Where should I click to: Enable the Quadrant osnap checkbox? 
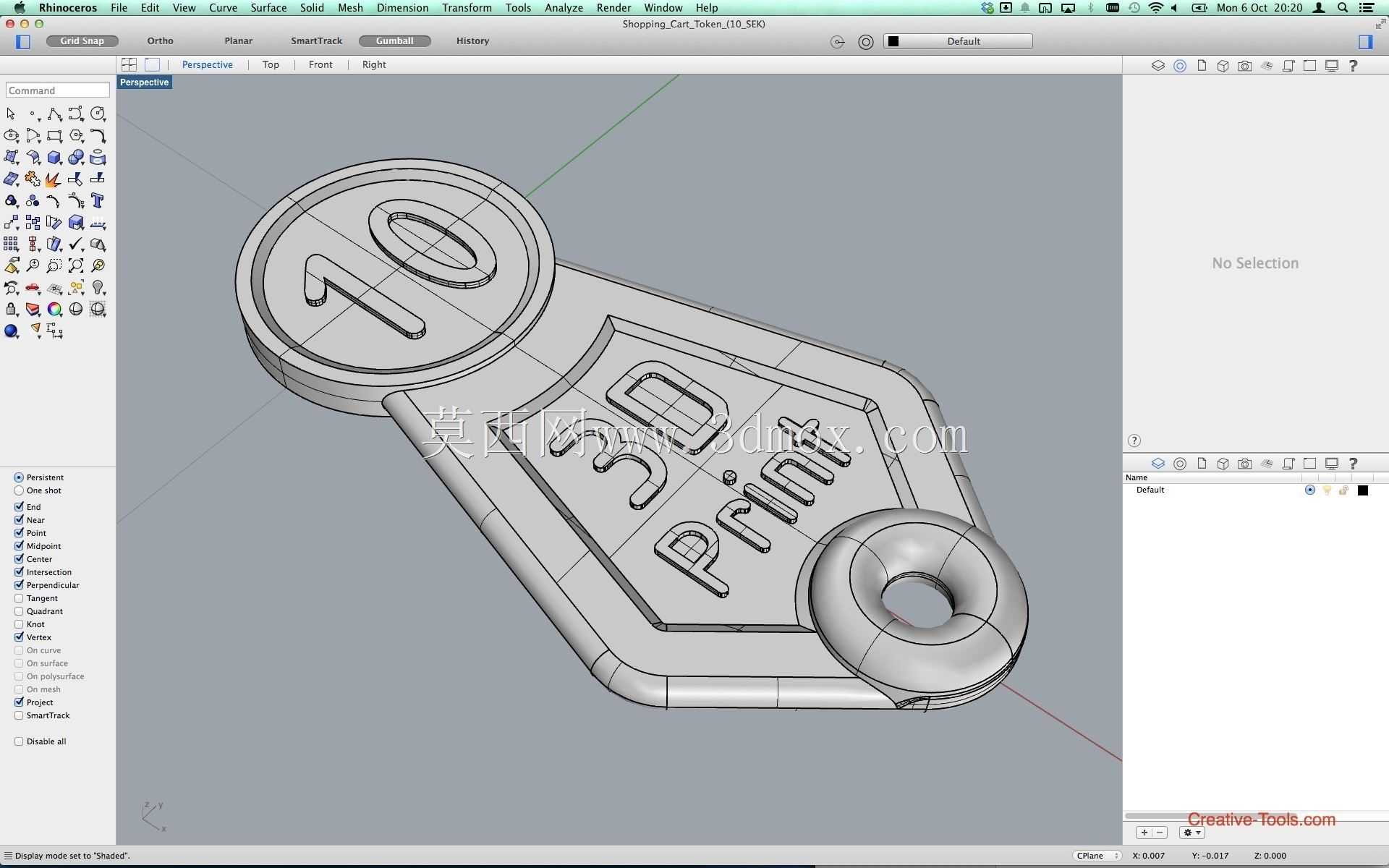pyautogui.click(x=19, y=611)
